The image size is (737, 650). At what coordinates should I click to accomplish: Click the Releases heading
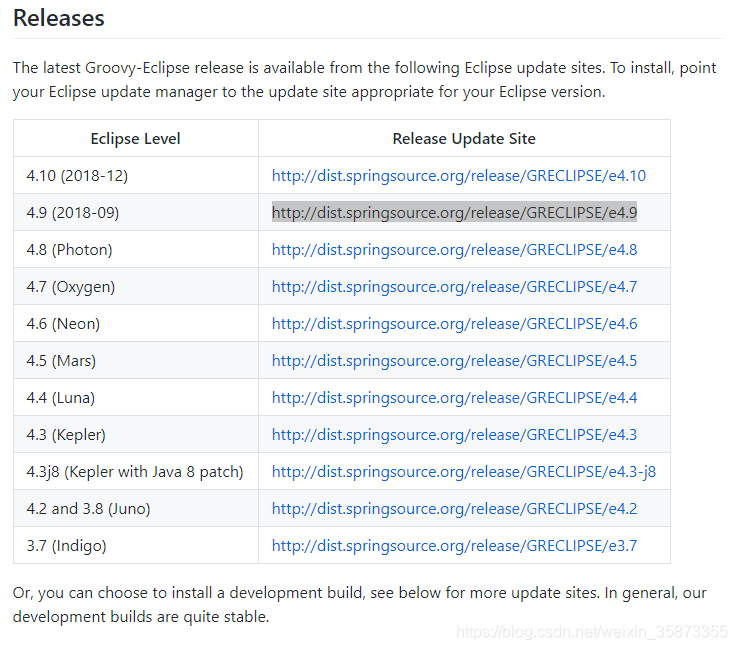tap(59, 18)
